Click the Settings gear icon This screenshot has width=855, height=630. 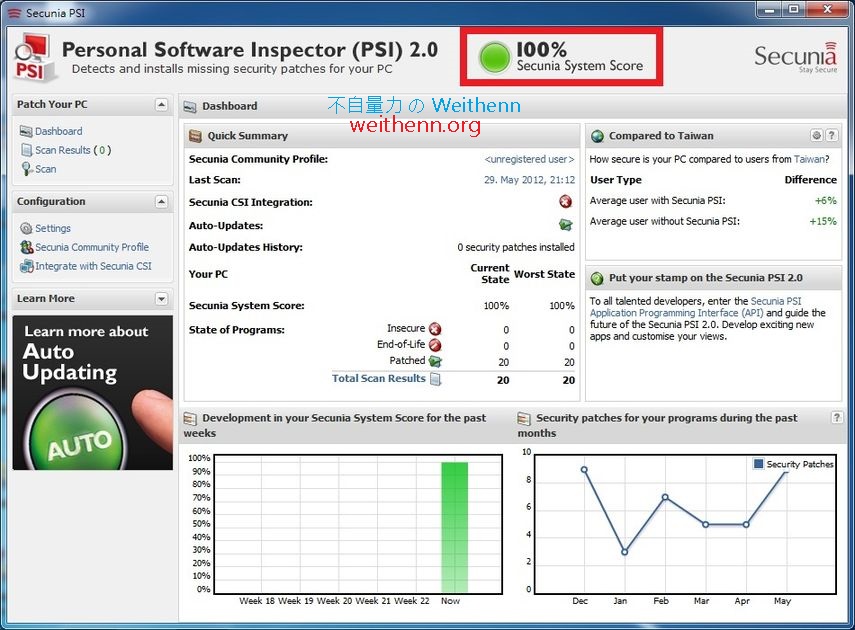(26, 228)
